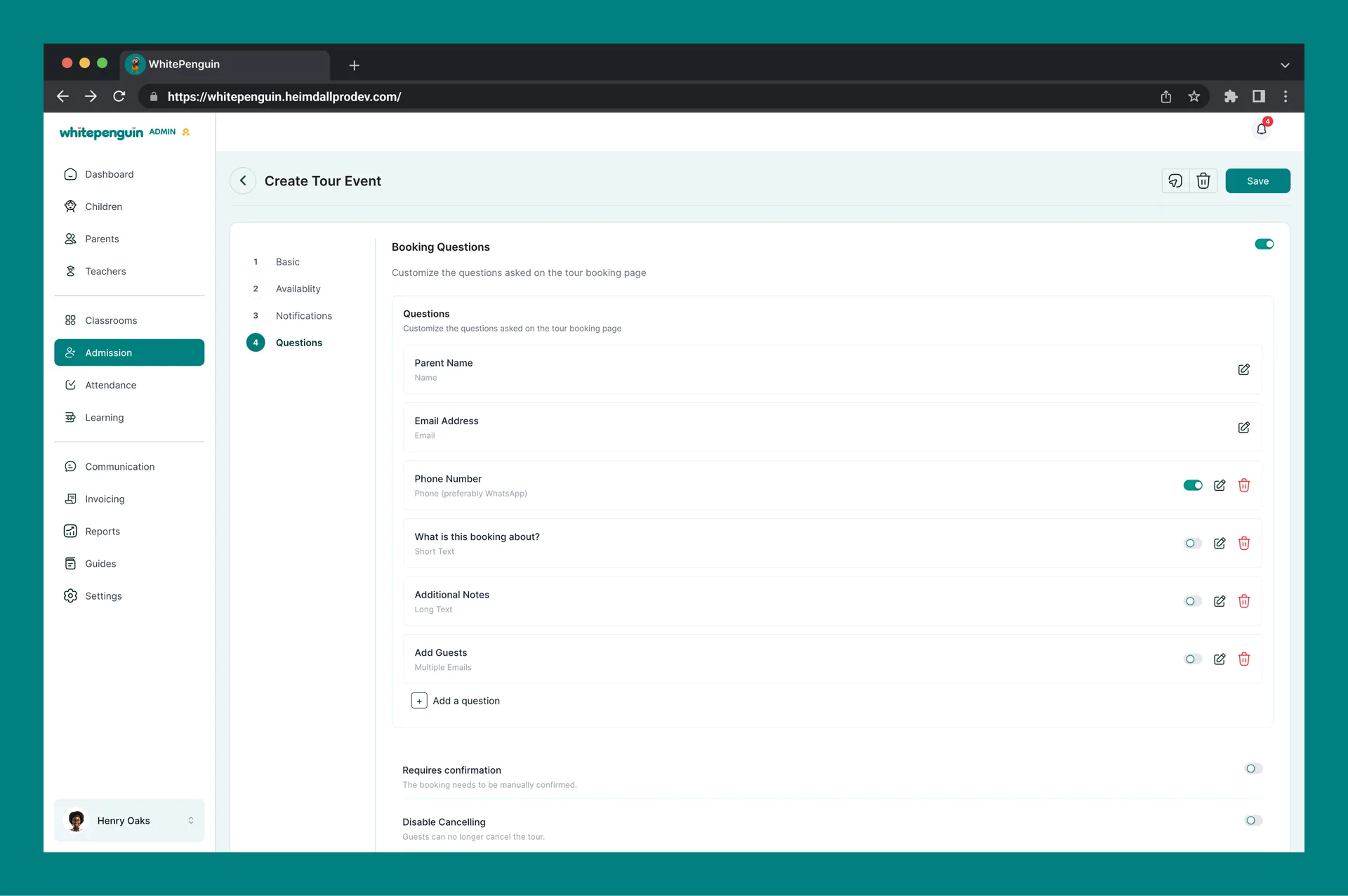Open Communication in the sidebar
This screenshot has height=896, width=1348.
pos(129,466)
